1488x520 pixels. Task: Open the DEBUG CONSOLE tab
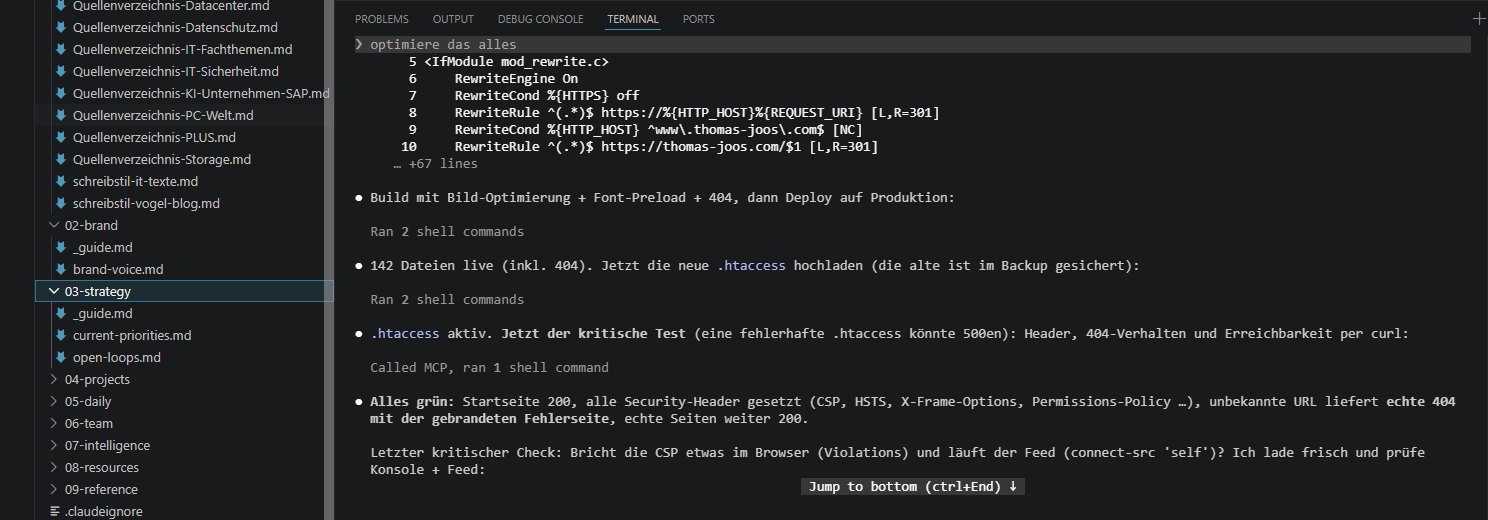click(540, 19)
